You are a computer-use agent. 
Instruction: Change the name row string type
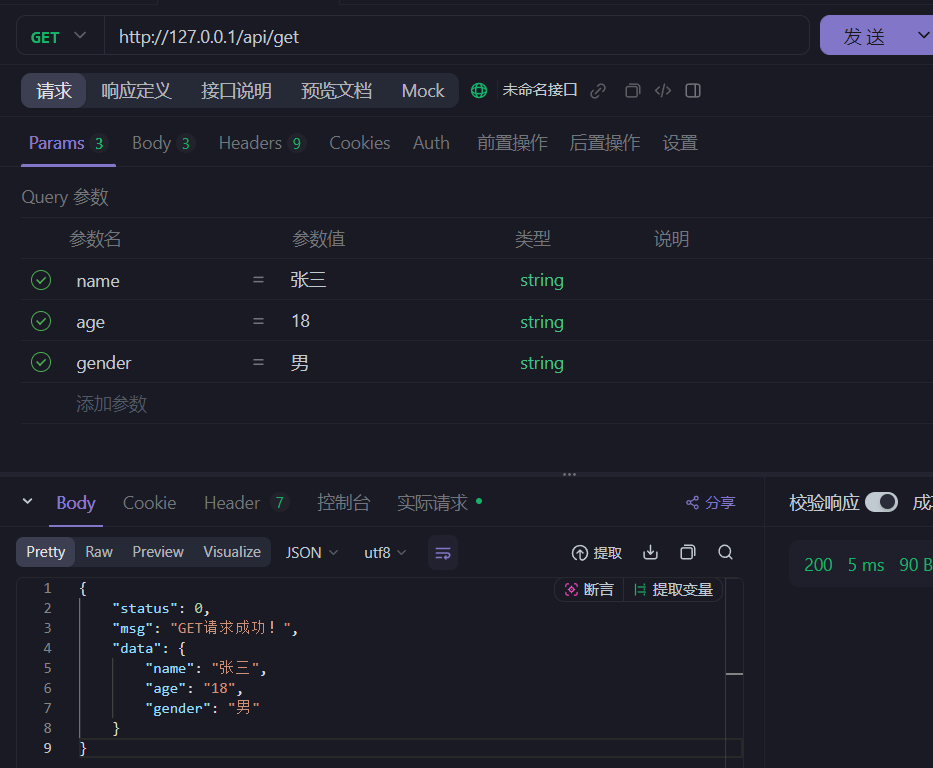pos(541,280)
